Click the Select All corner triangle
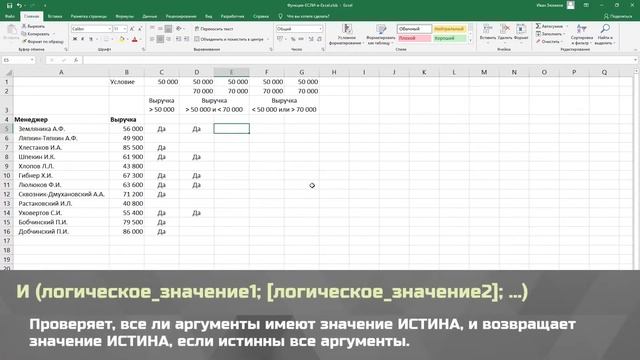Viewport: 640px width, 360px height. tap(8, 73)
